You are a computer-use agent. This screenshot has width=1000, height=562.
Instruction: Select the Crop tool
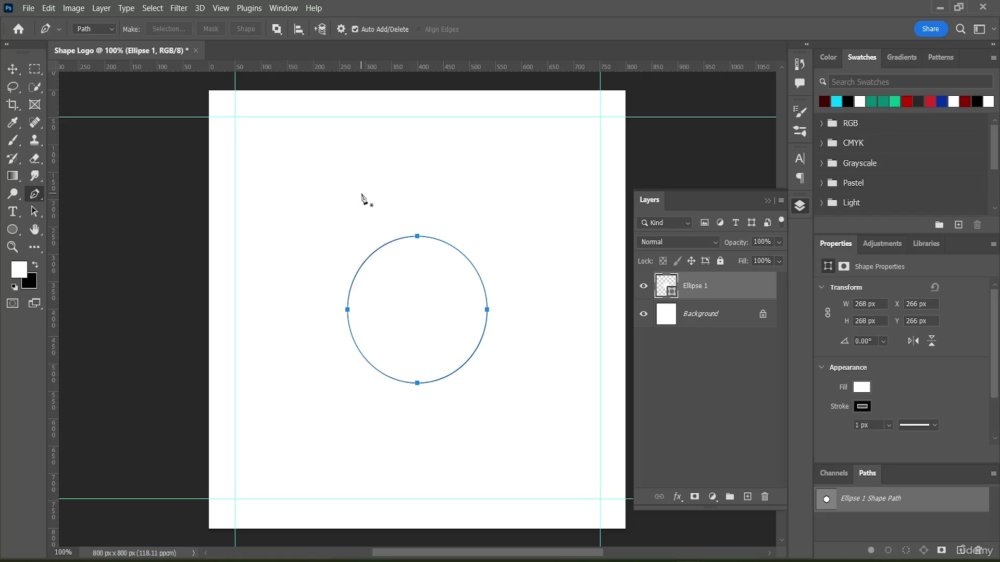point(13,105)
